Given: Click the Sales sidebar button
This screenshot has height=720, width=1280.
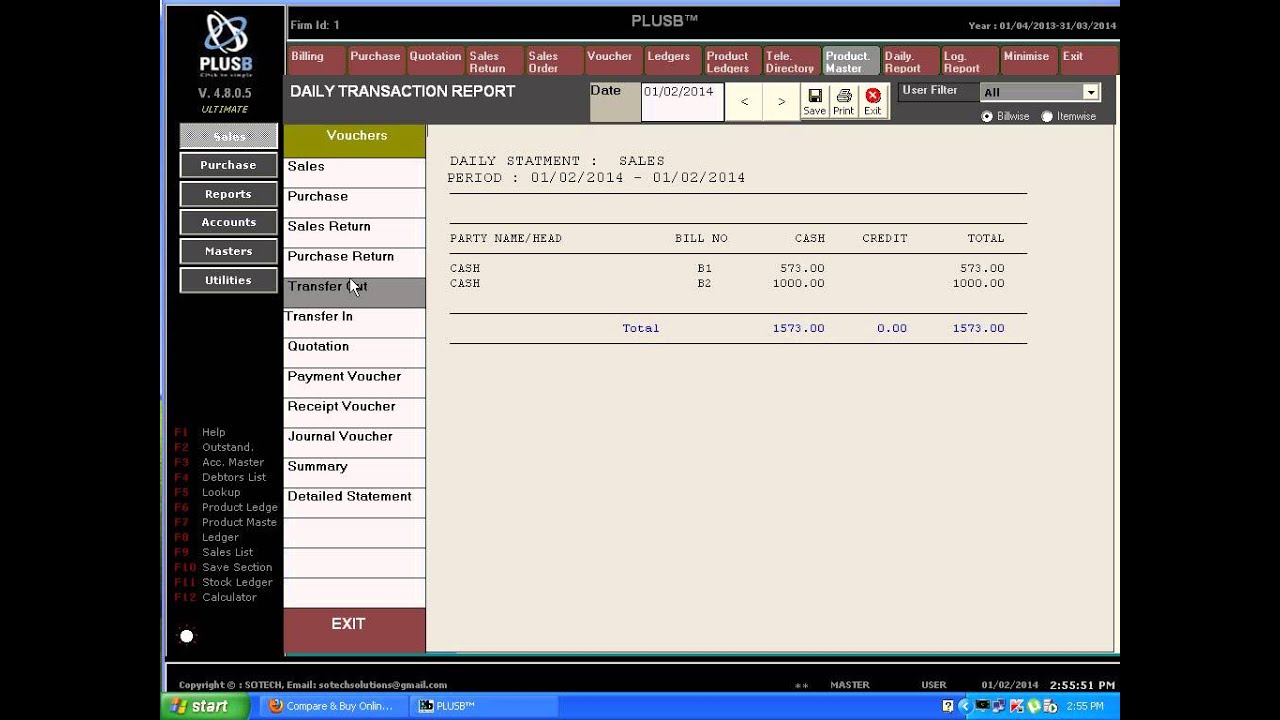Looking at the screenshot, I should coord(229,136).
